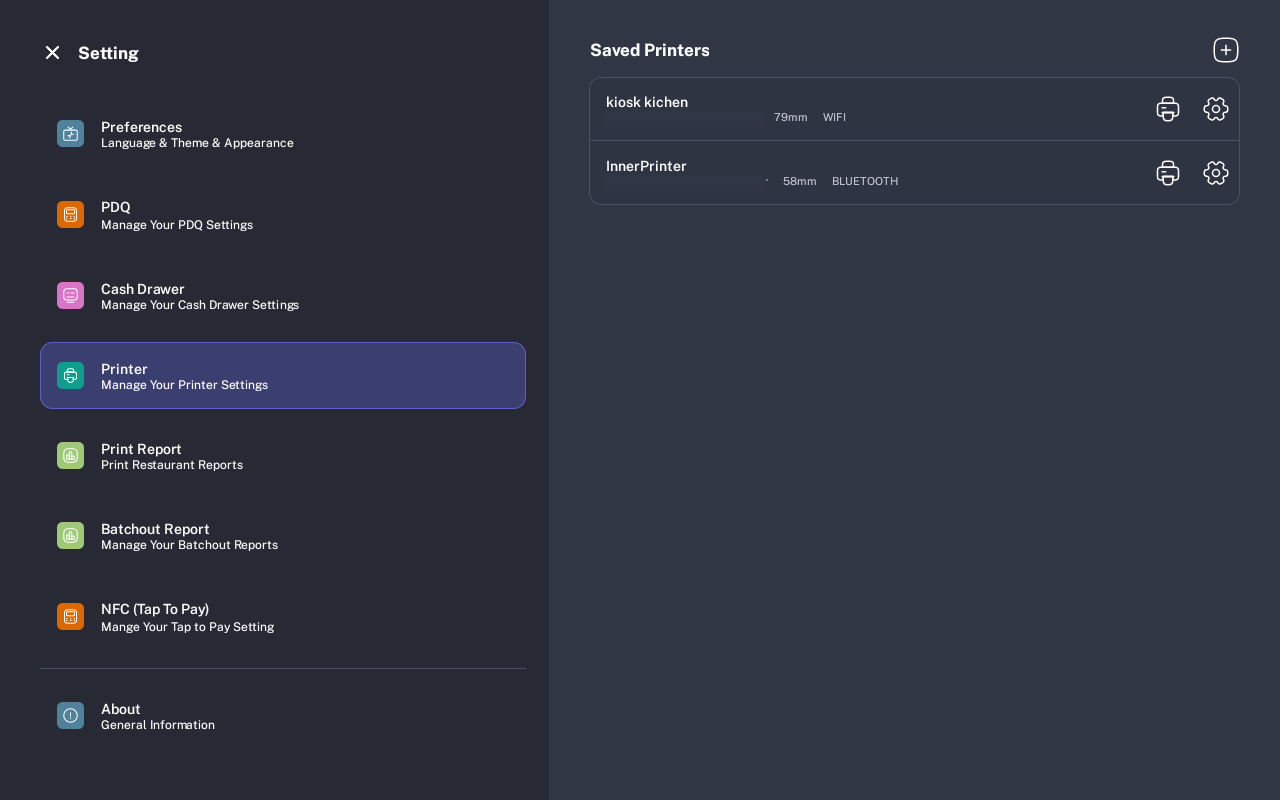
Task: Click the About info icon
Action: tap(70, 715)
